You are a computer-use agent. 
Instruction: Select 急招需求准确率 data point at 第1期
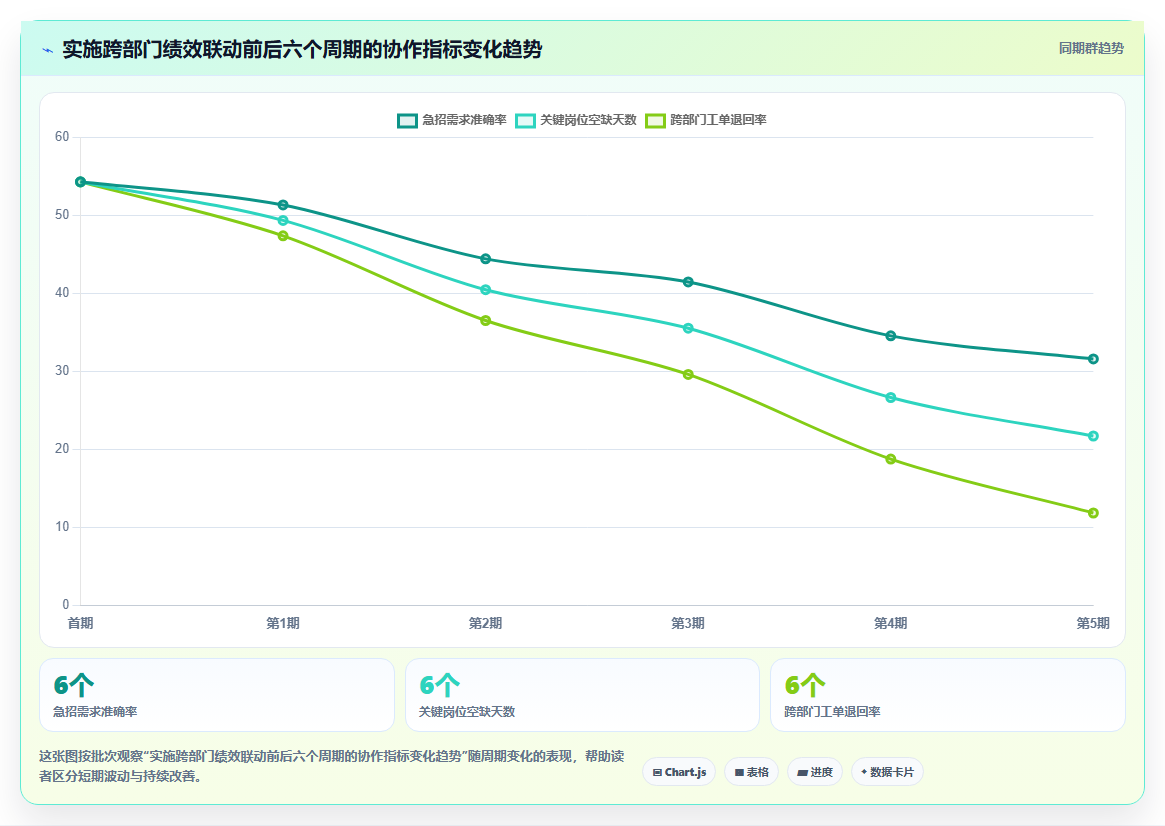point(283,205)
